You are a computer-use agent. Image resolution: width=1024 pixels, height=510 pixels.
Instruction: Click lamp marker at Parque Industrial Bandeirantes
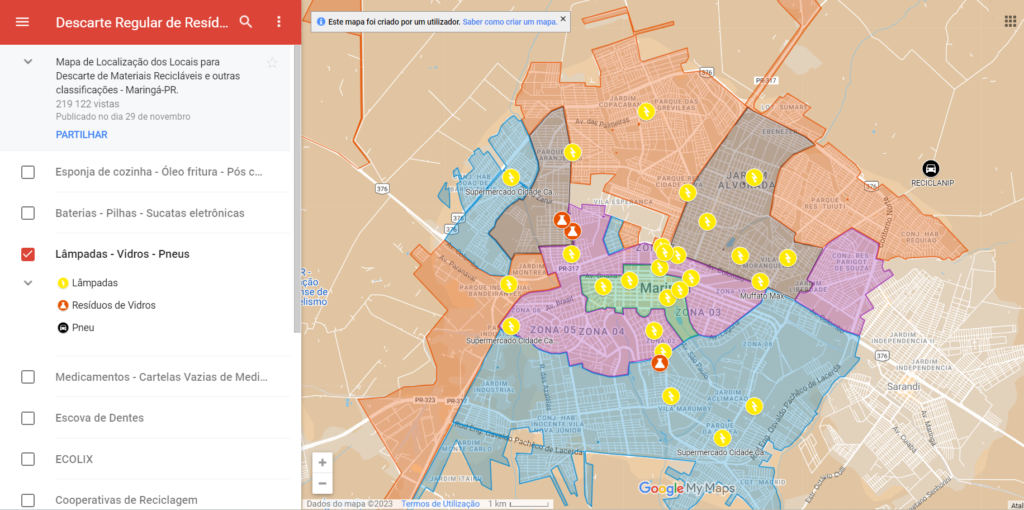(x=509, y=284)
